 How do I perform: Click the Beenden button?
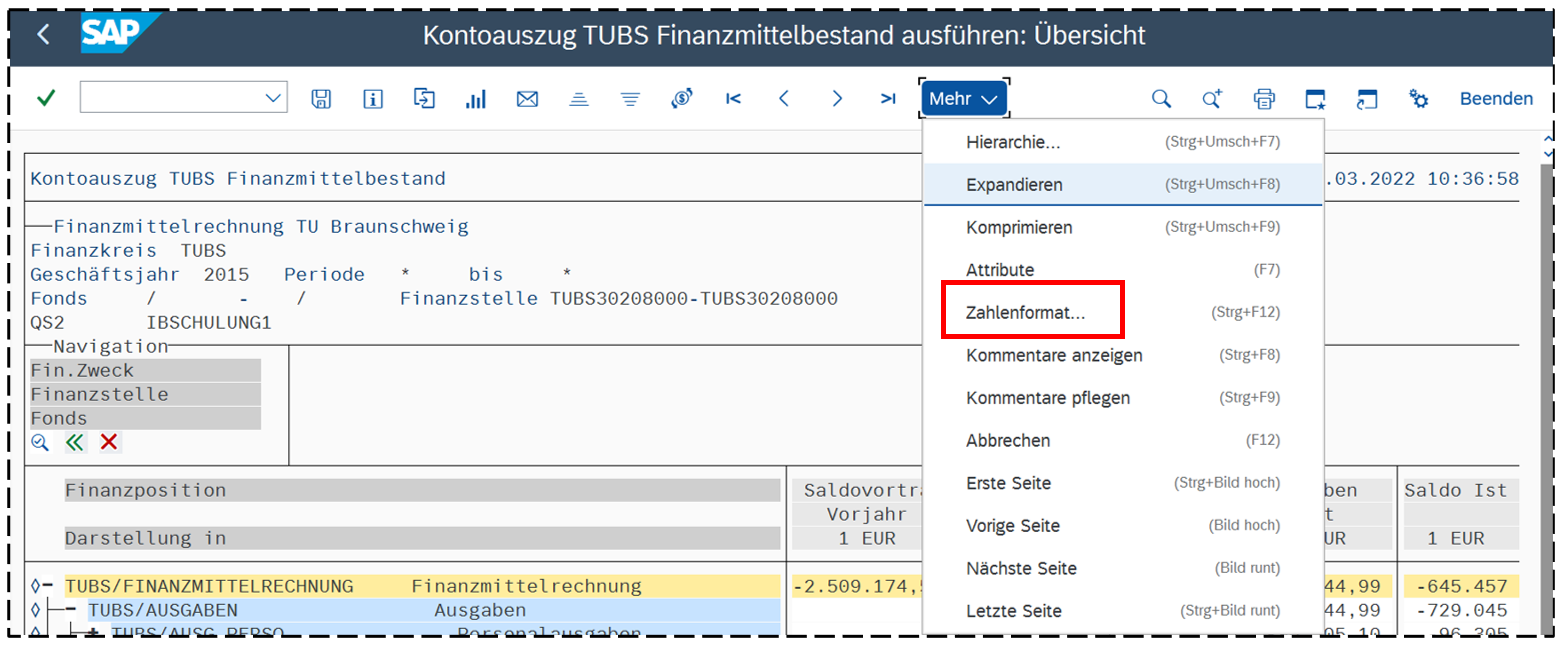coord(1496,98)
